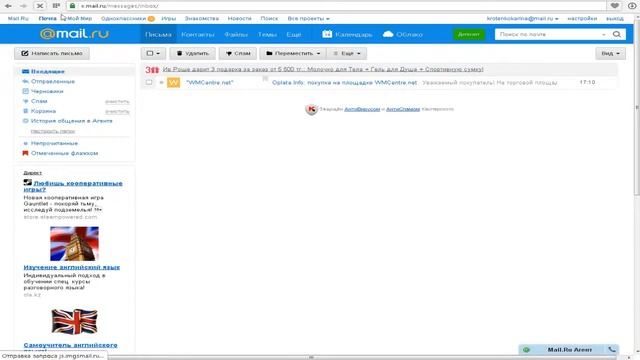Screen dimensions: 640x360
Task: Open Облако cloud storage
Action: point(403,34)
